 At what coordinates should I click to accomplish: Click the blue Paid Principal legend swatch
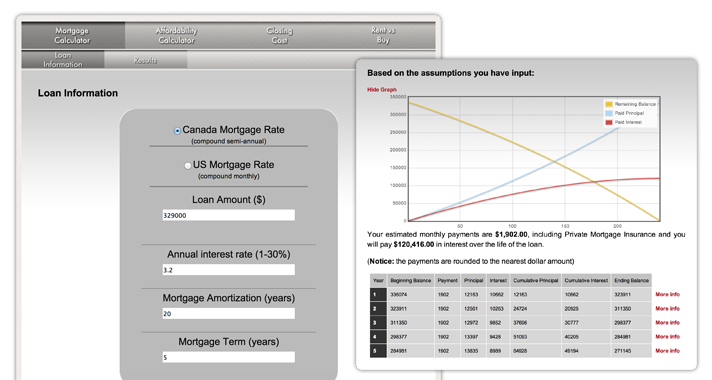[609, 113]
